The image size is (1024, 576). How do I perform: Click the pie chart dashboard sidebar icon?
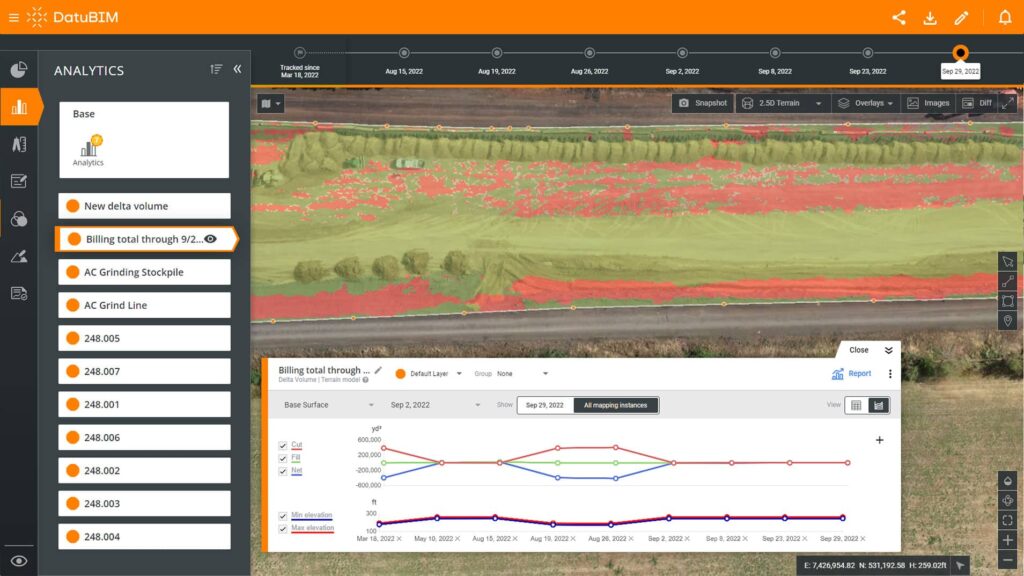(19, 69)
